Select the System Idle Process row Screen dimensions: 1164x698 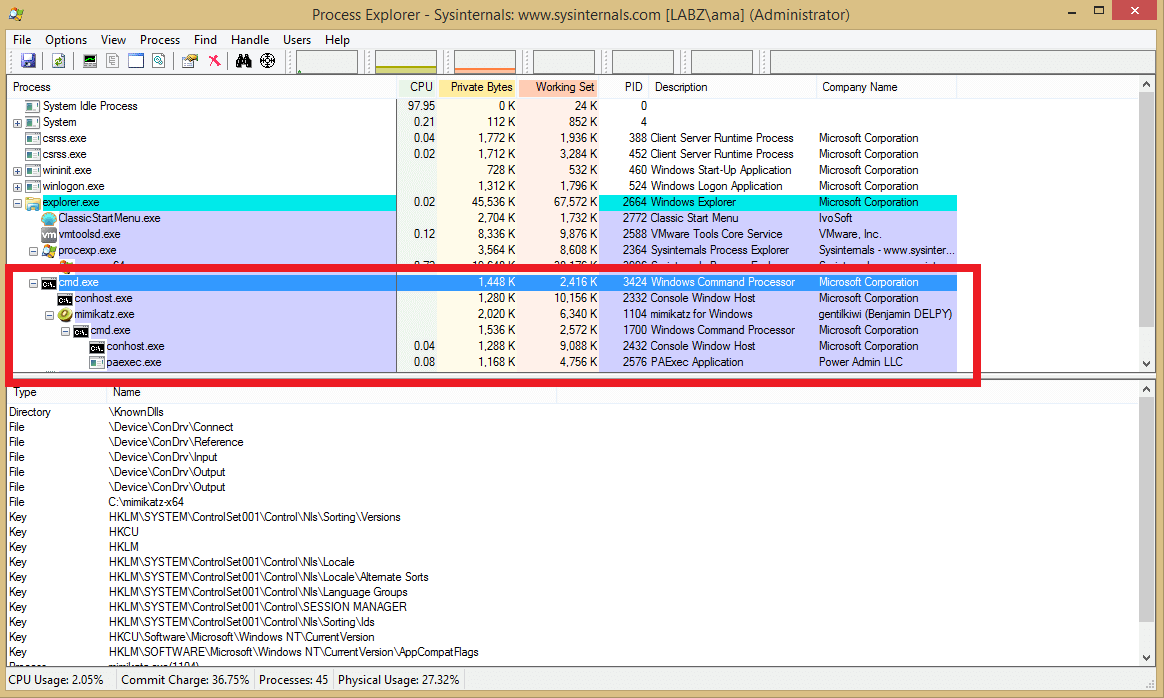(483, 106)
